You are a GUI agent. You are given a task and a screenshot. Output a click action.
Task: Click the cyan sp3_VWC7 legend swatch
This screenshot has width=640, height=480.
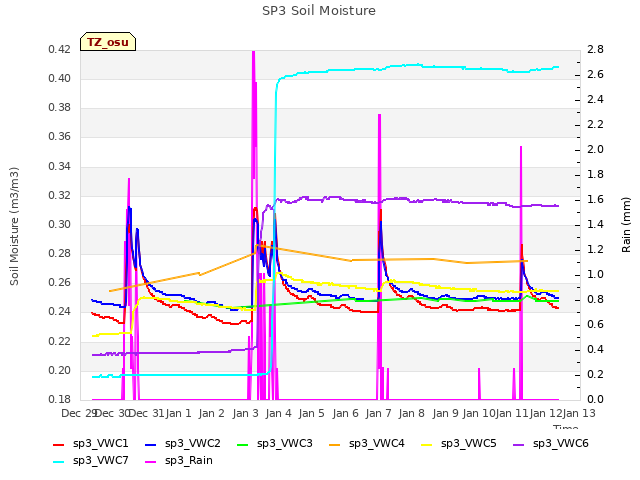(x=59, y=462)
